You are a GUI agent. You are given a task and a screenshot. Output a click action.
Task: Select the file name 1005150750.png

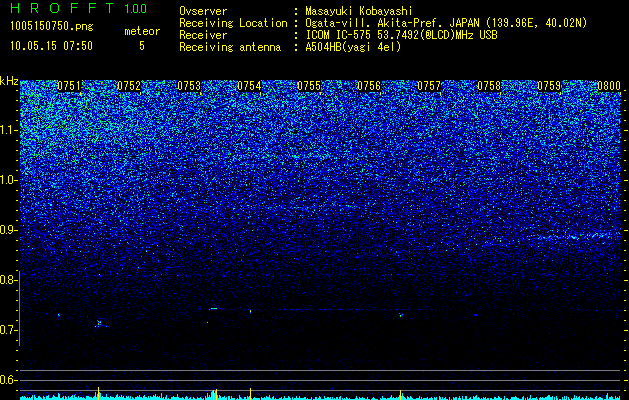pyautogui.click(x=52, y=27)
